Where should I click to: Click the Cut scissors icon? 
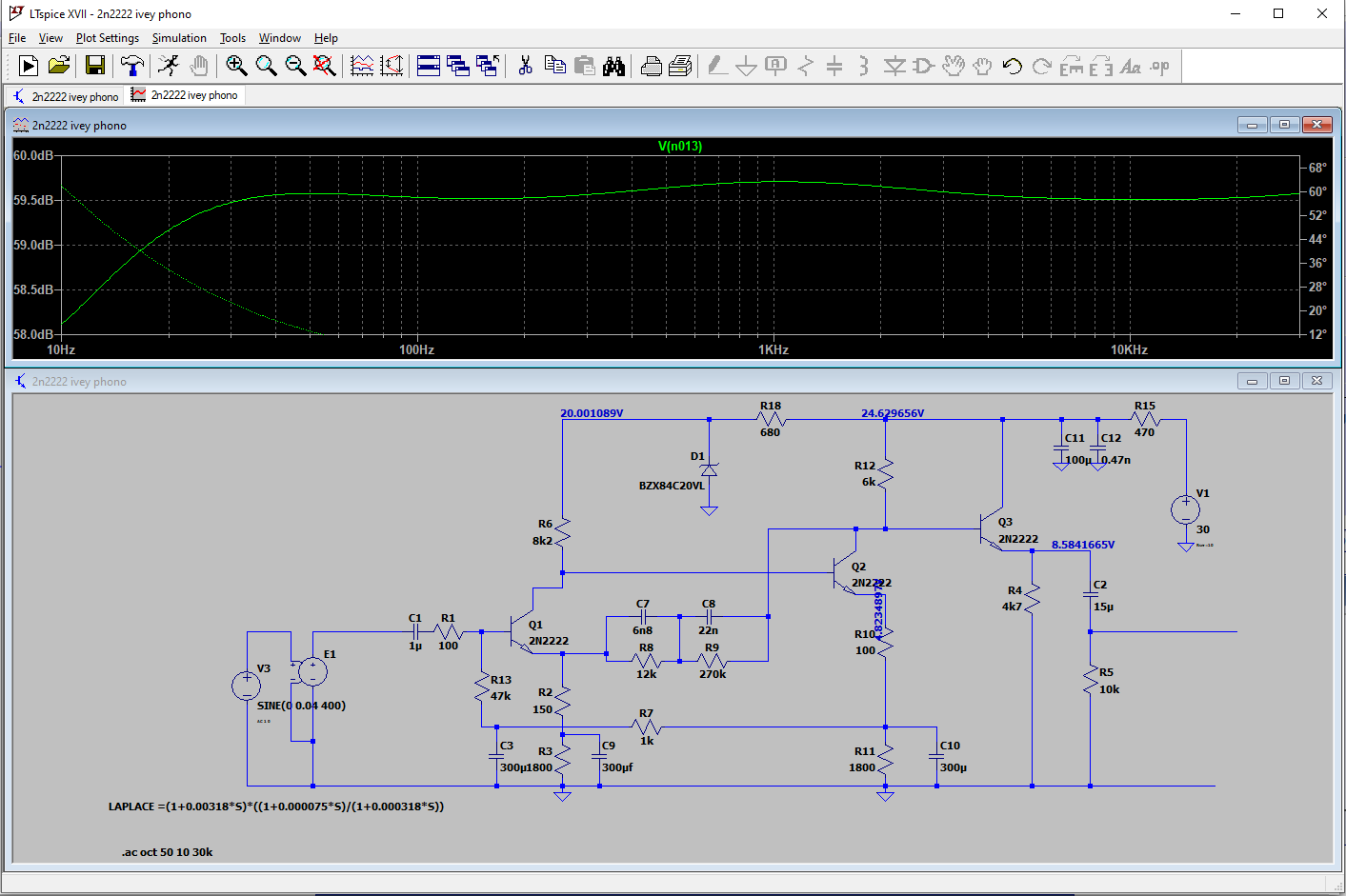525,66
